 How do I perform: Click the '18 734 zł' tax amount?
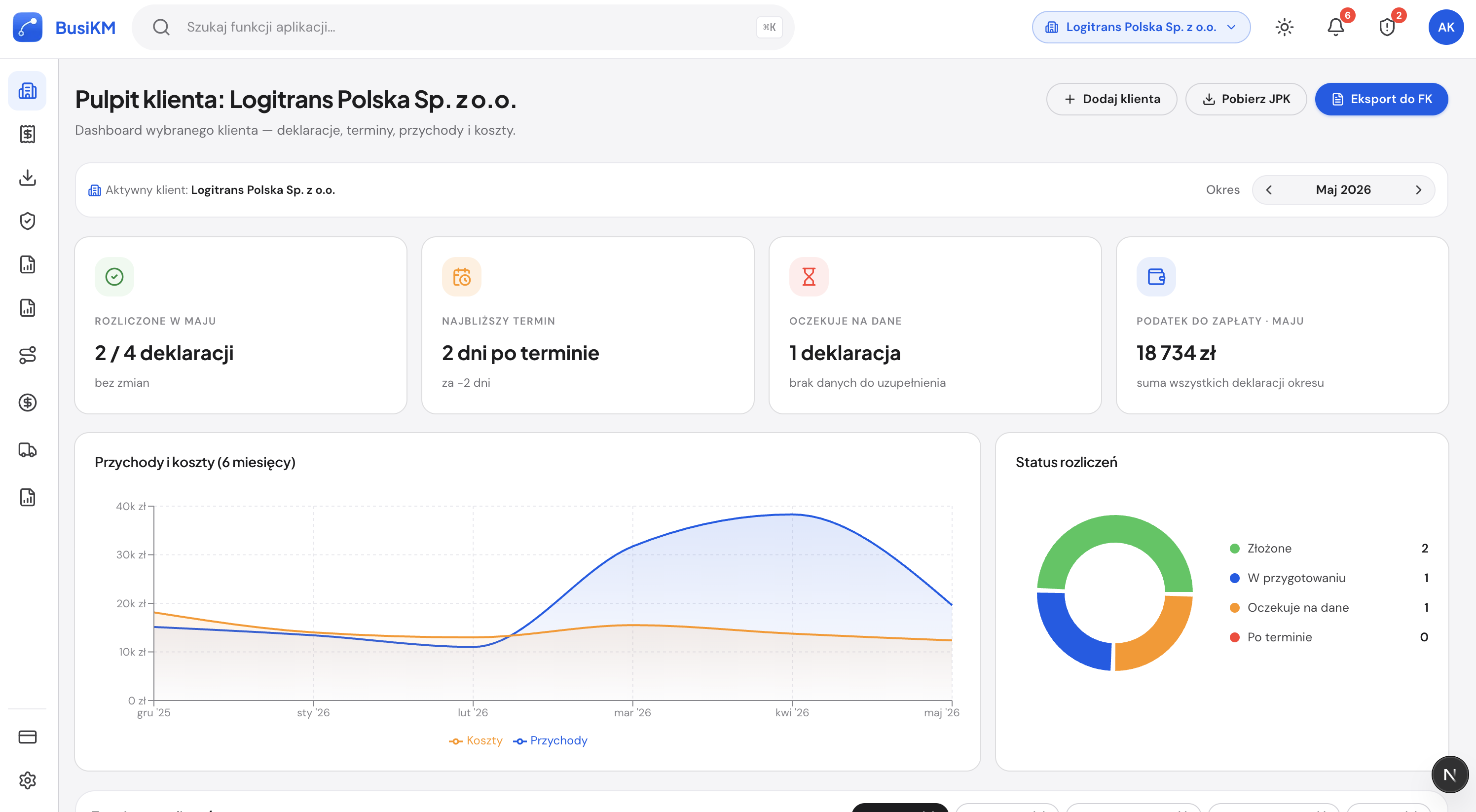click(1177, 353)
